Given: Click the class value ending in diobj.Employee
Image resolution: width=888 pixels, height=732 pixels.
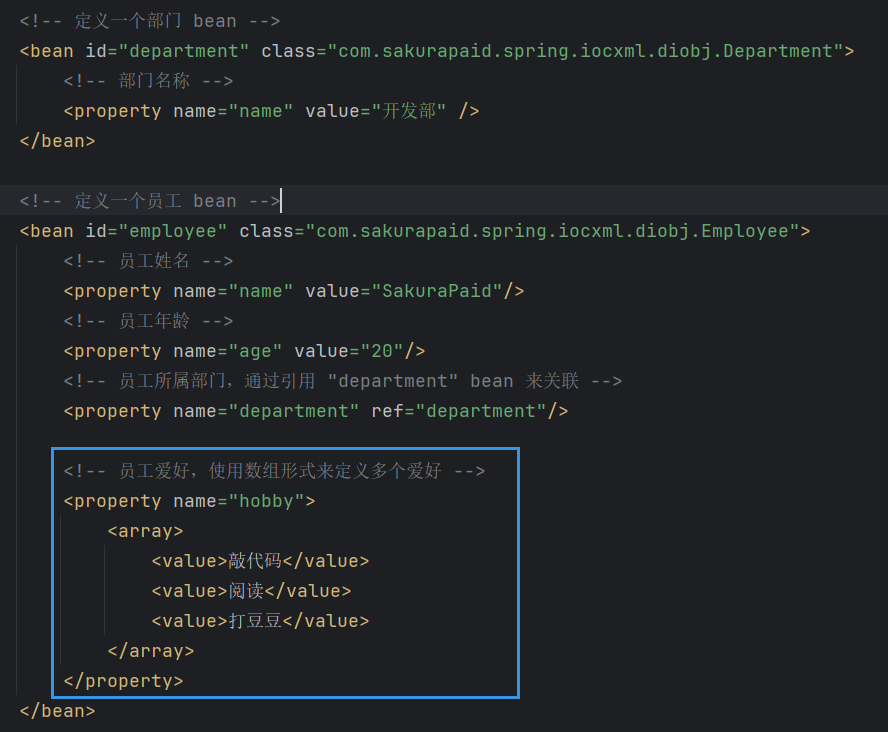Looking at the screenshot, I should click(x=552, y=231).
